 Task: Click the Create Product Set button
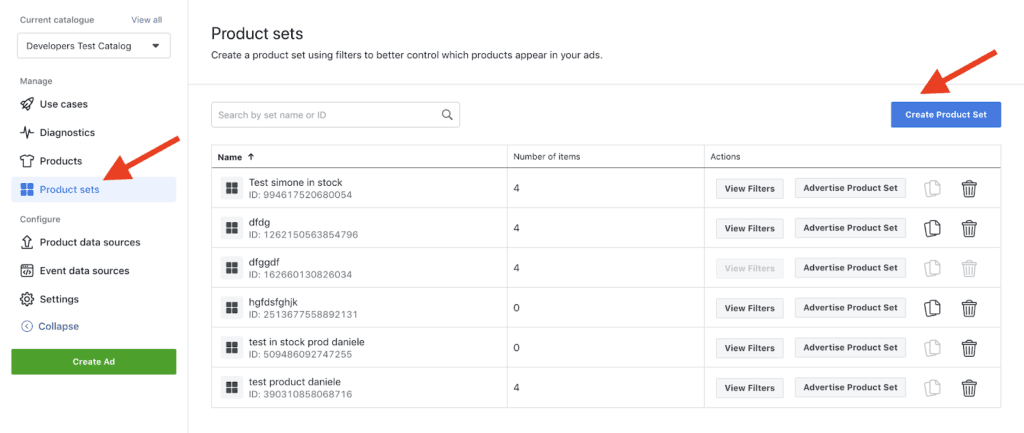pyautogui.click(x=945, y=115)
